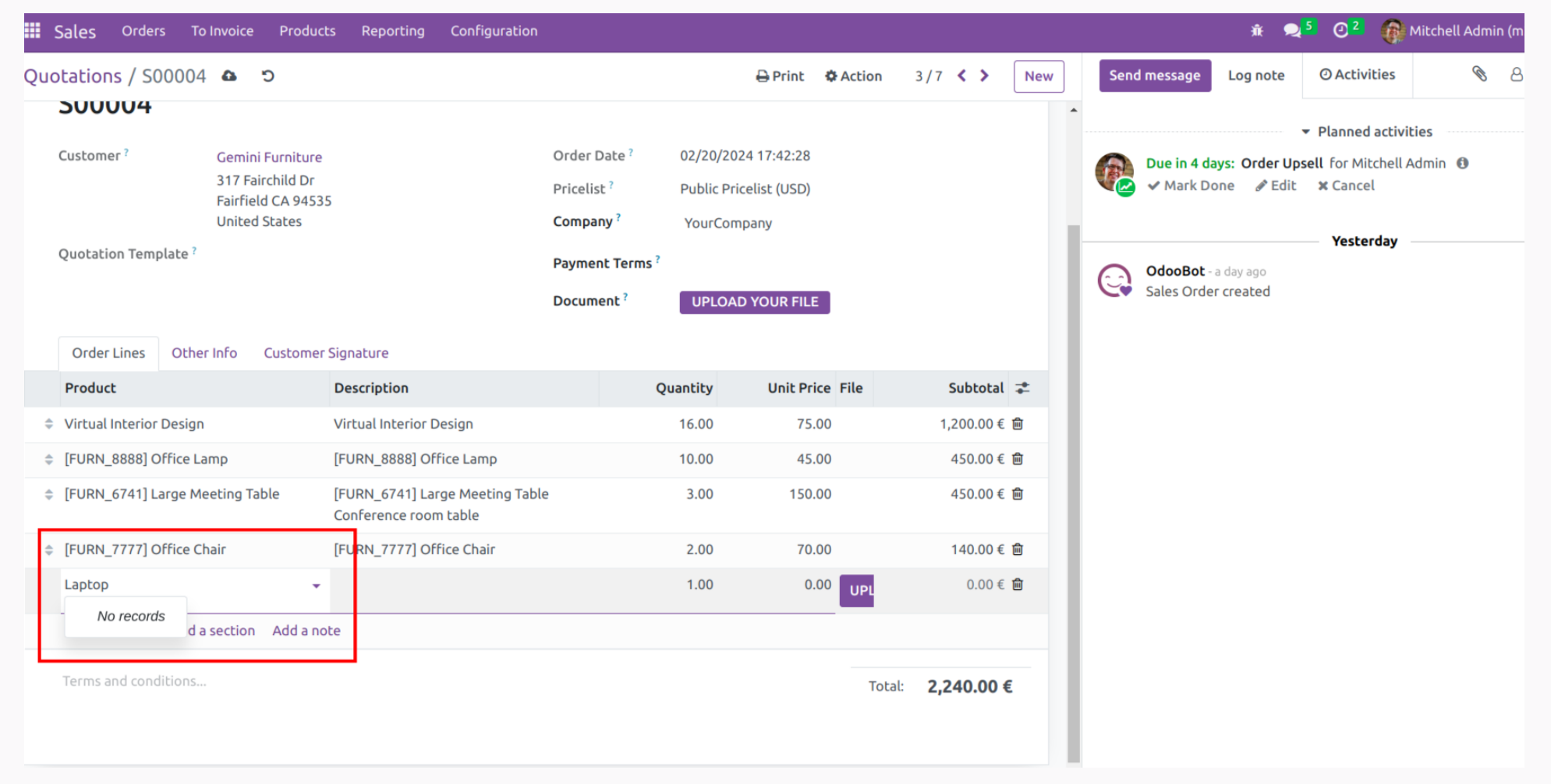This screenshot has width=1551, height=784.
Task: Click Add a note link
Action: tap(306, 630)
